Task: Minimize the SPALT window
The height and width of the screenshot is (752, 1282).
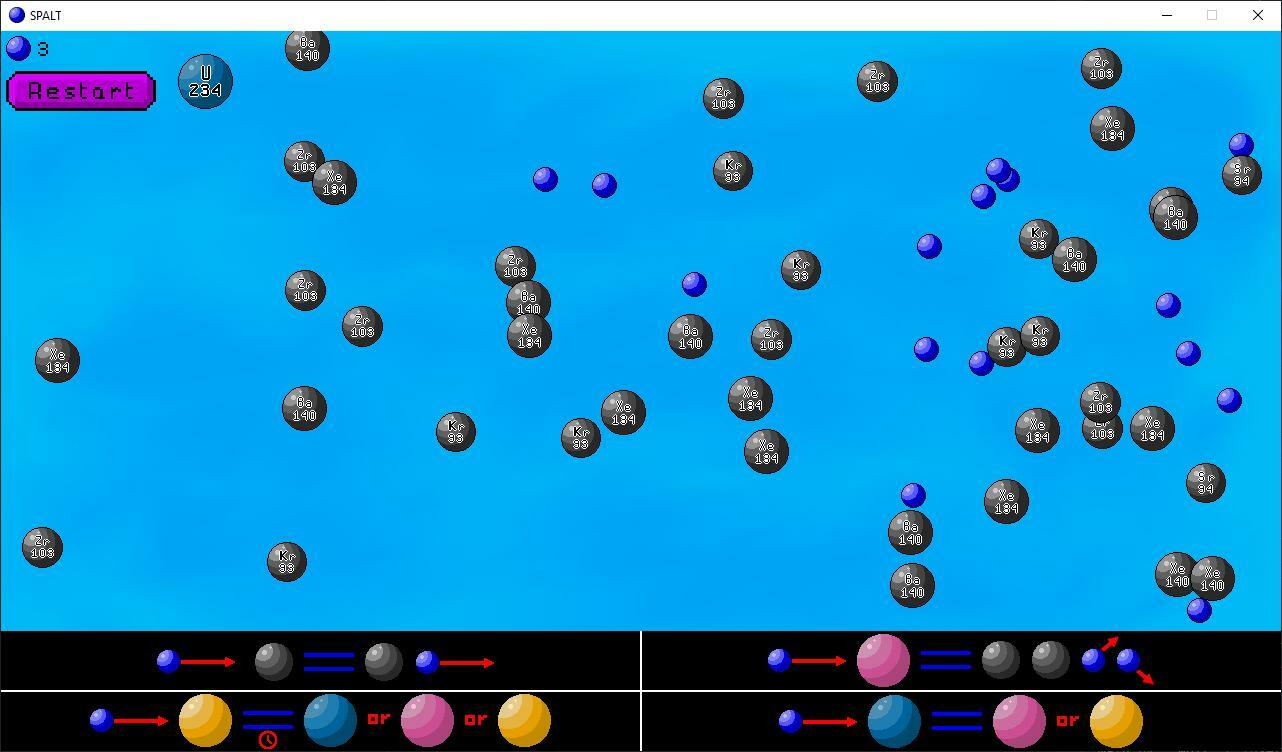Action: (x=1167, y=15)
